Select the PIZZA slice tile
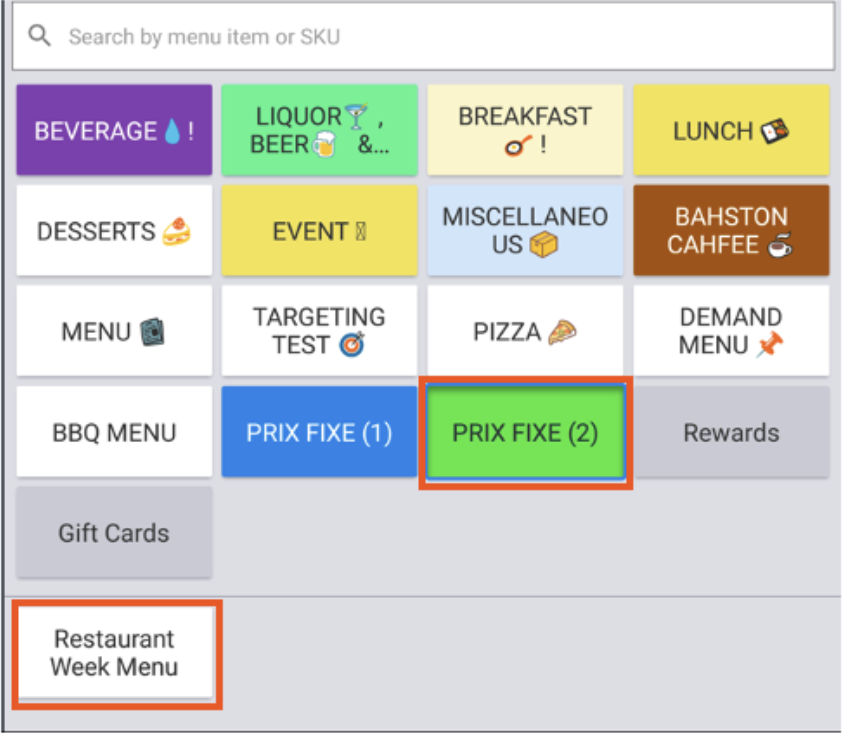 click(x=525, y=331)
